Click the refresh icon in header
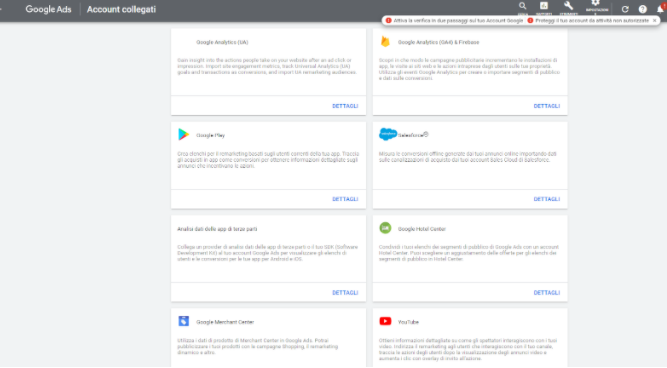This screenshot has height=368, width=667. coord(625,9)
